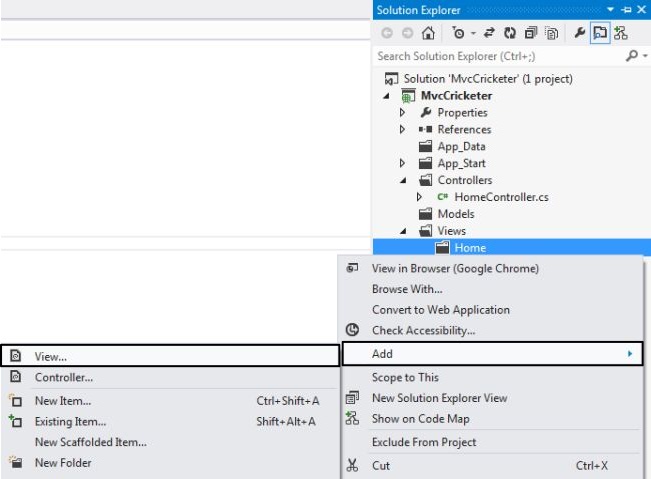Image resolution: width=651 pixels, height=479 pixels.
Task: Select Controller... in the Add submenu
Action: [x=63, y=378]
